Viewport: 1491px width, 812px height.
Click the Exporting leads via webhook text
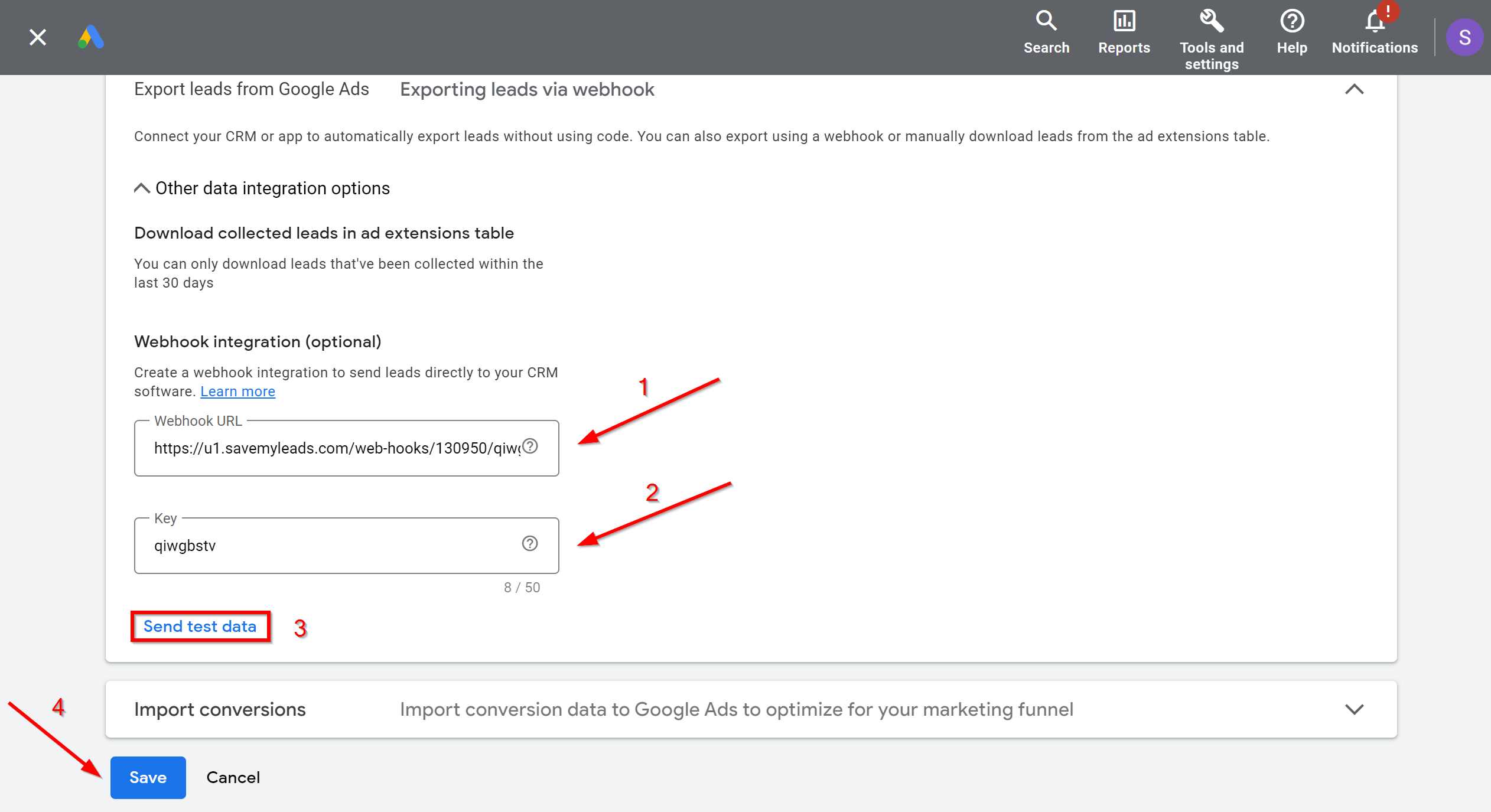tap(527, 89)
